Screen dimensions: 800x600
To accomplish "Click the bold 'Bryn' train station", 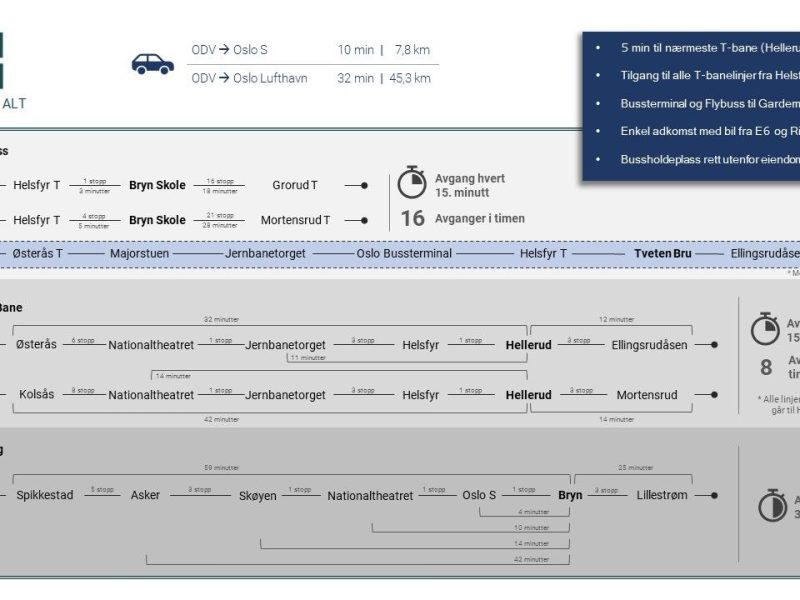I will coord(570,495).
